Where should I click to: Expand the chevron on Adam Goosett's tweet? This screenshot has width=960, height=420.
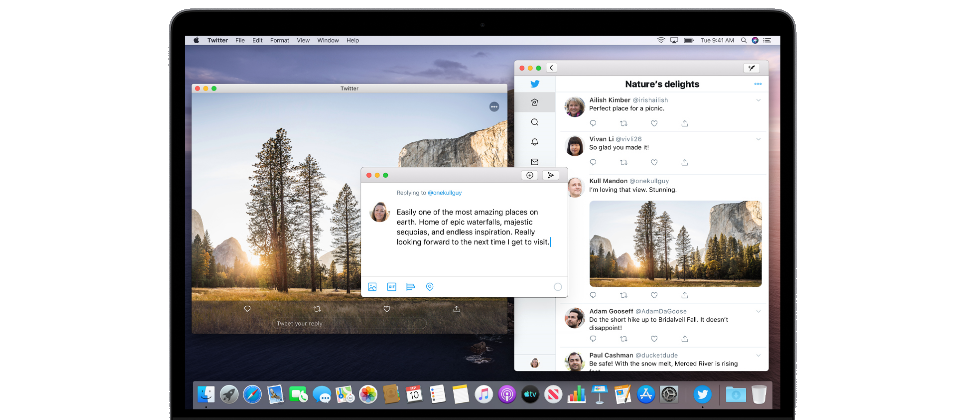(759, 311)
